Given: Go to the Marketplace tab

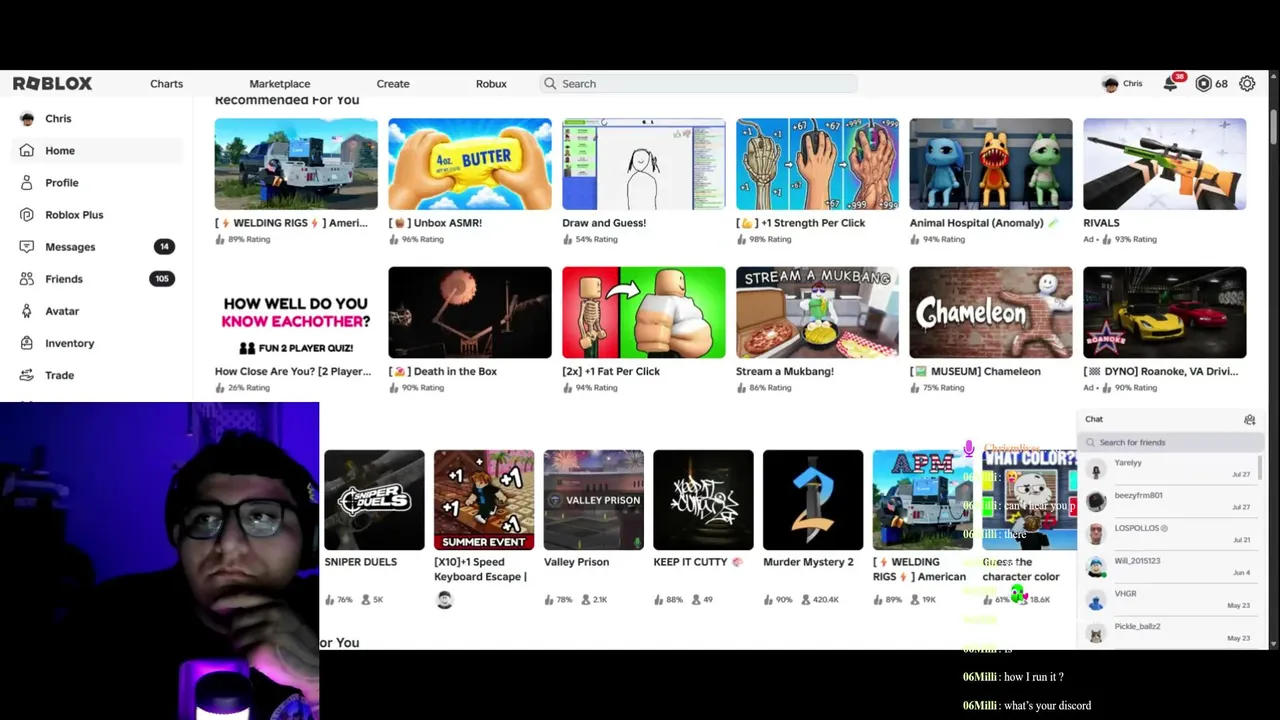Looking at the screenshot, I should click(x=280, y=84).
